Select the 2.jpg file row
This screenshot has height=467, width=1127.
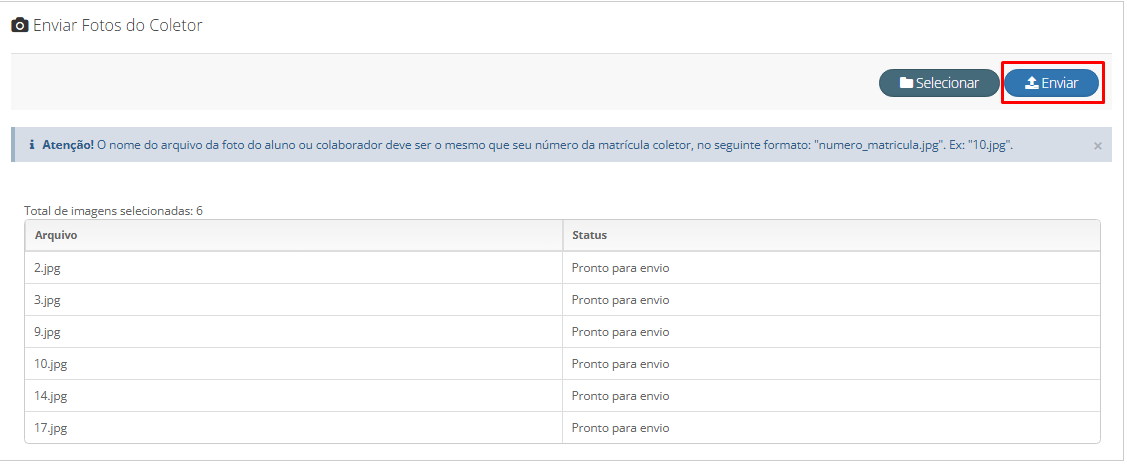click(x=562, y=268)
